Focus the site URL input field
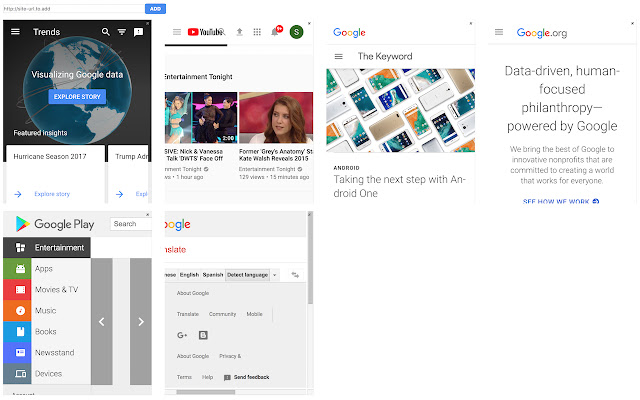Screen dimensions: 640x400 [x=74, y=9]
